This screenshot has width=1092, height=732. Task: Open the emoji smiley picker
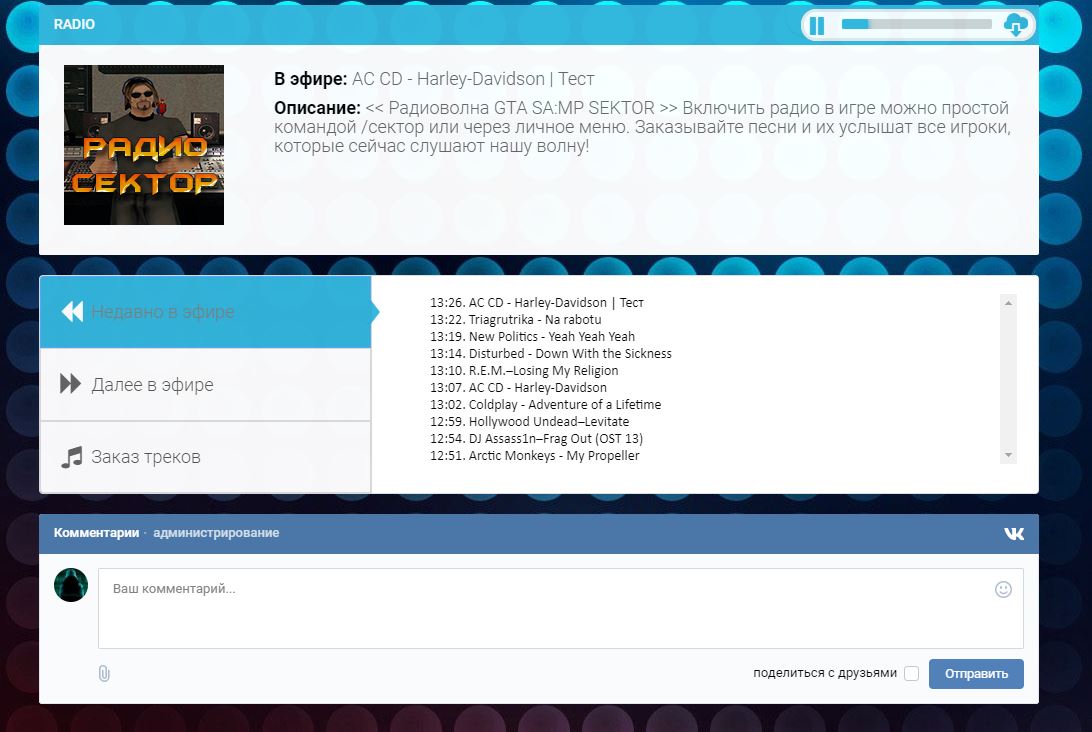[1003, 589]
